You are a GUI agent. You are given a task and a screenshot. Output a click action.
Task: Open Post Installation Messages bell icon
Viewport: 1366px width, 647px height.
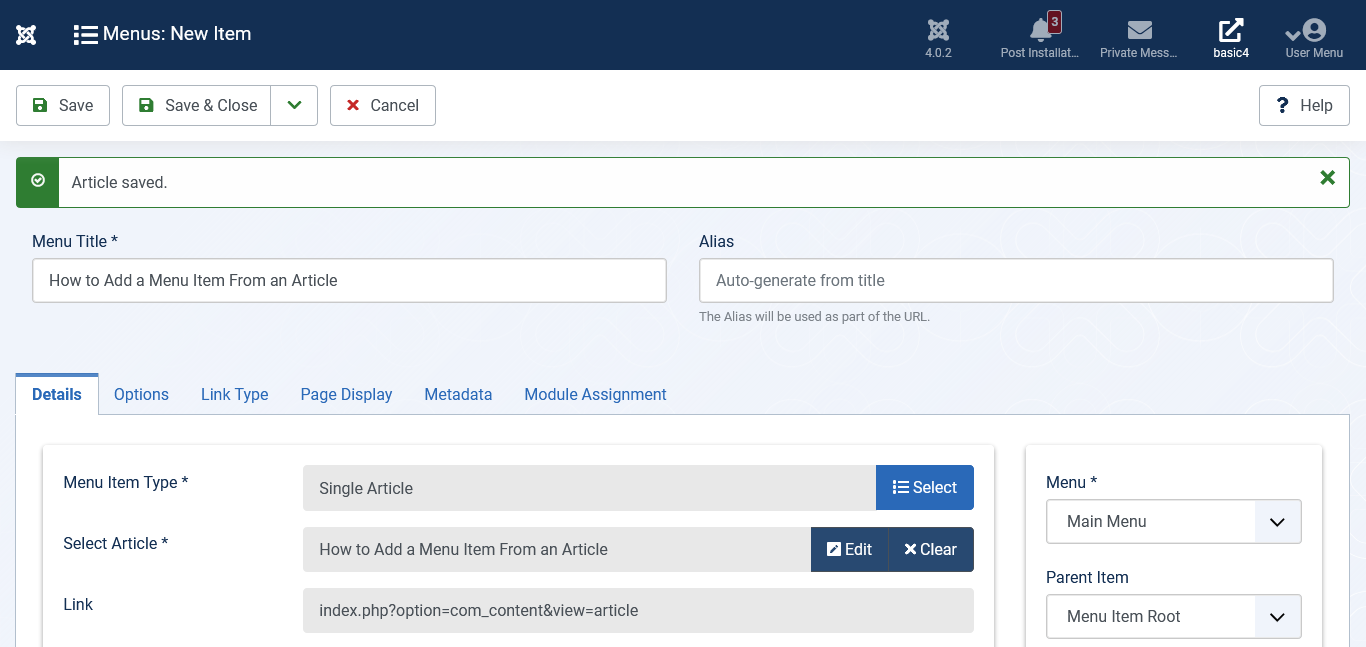(x=1040, y=31)
